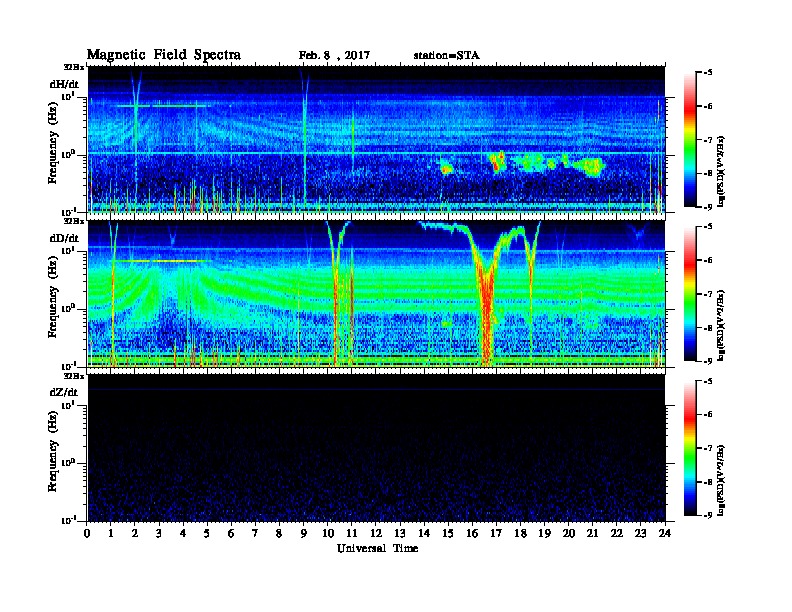The width and height of the screenshot is (792, 612).
Task: Click the color bar beside the dZ/dt panel
Action: tap(690, 448)
